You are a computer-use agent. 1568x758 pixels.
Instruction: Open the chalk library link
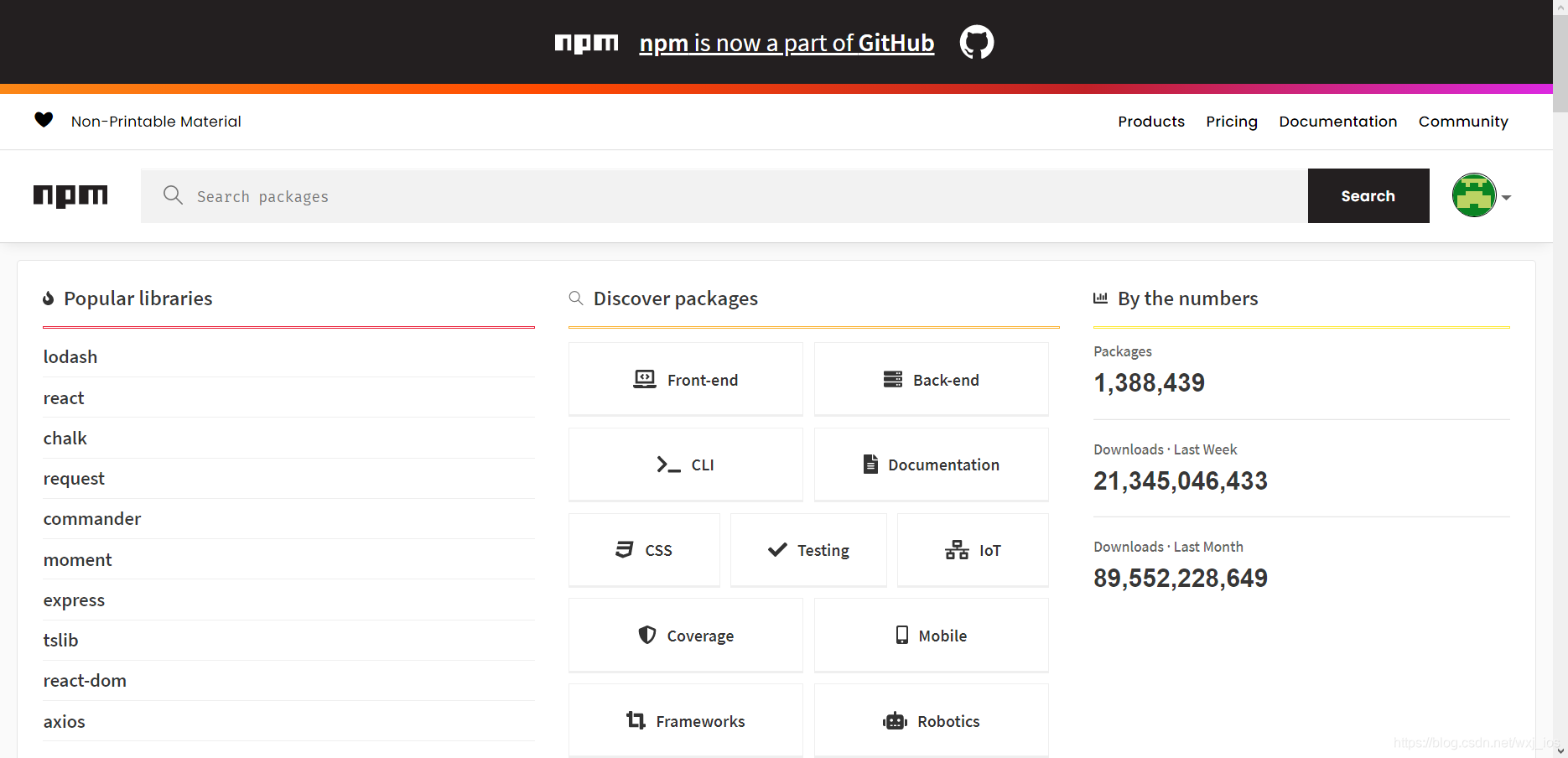[65, 438]
